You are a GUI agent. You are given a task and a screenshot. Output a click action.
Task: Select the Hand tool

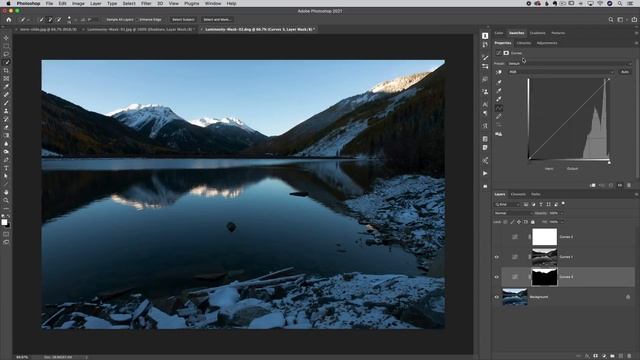point(6,192)
